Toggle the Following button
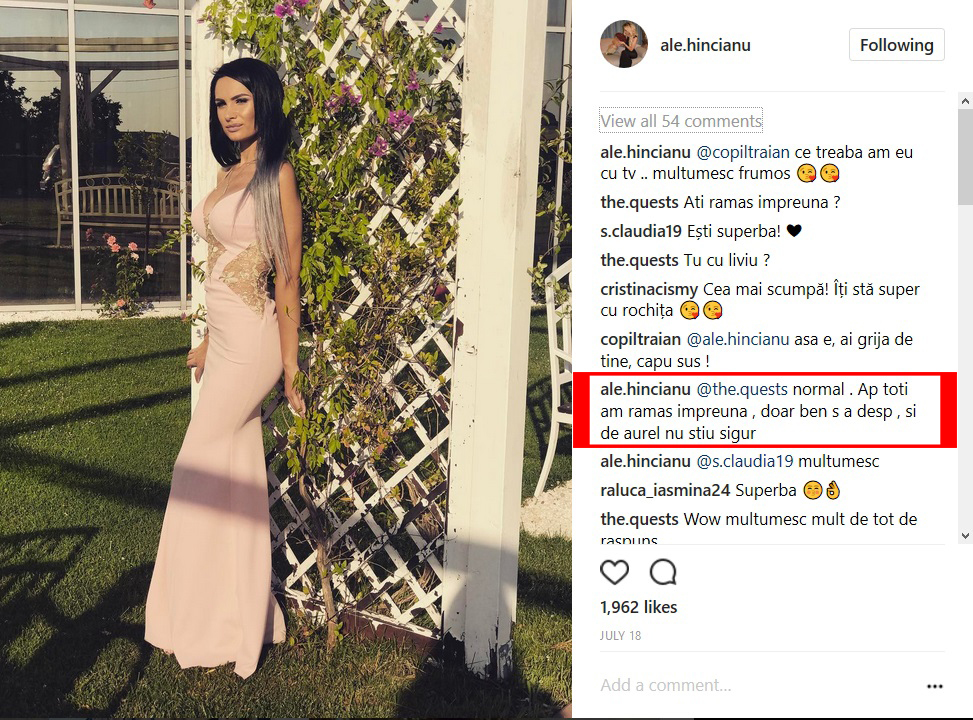Viewport: 973px width, 720px height. click(x=896, y=45)
